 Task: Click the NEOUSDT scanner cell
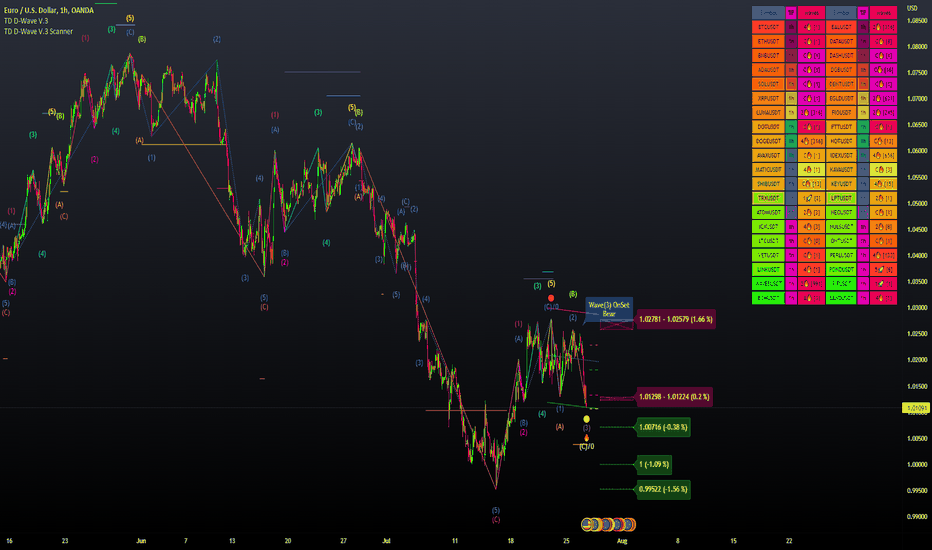click(841, 212)
